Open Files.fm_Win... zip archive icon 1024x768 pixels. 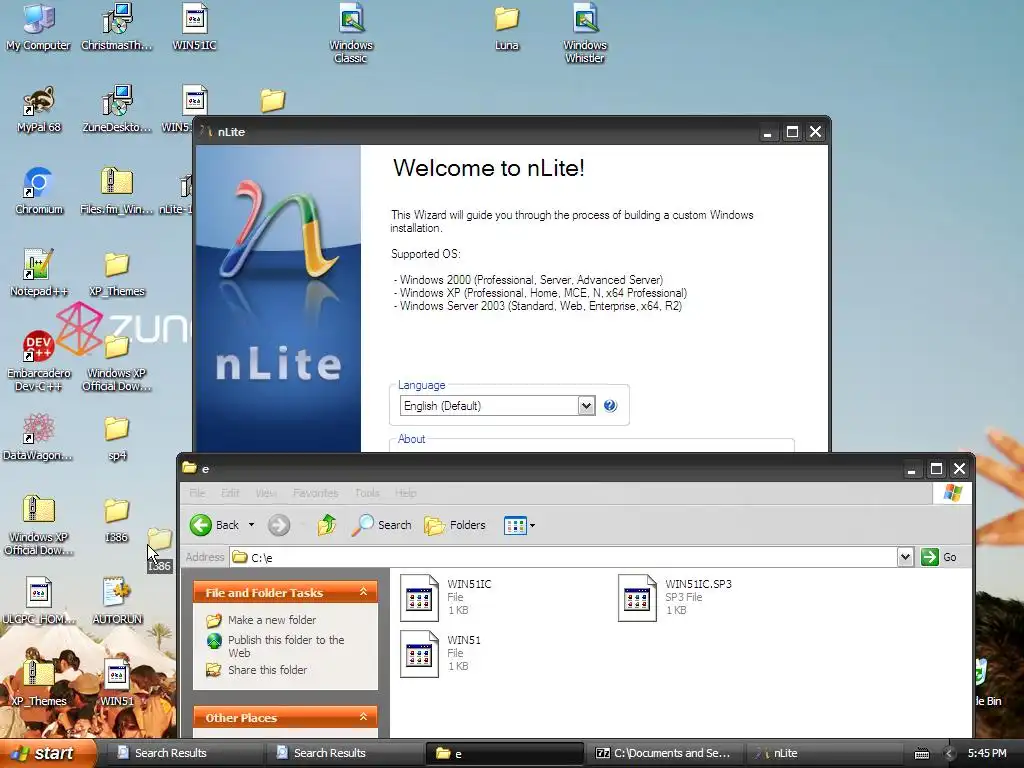coord(117,191)
